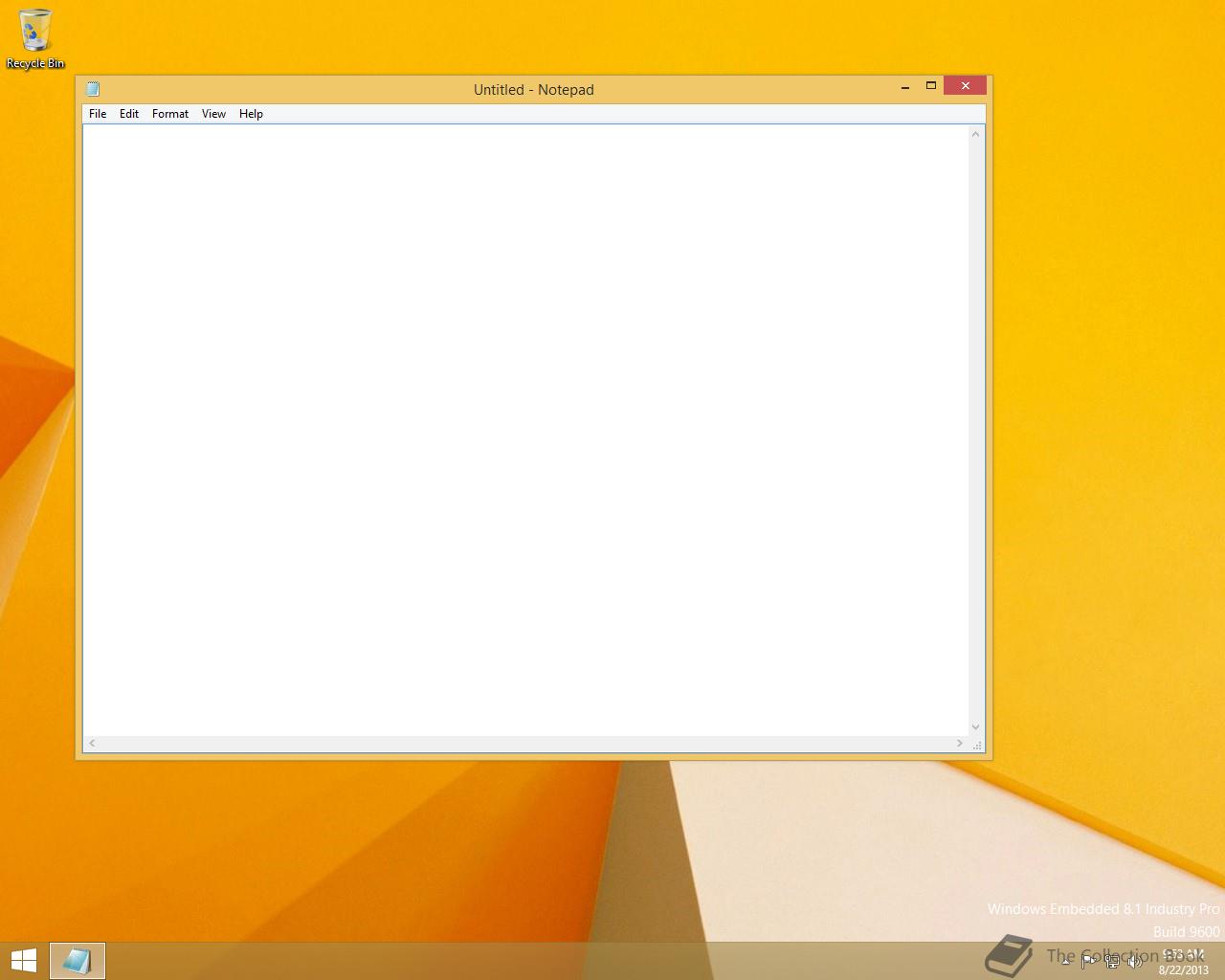Open the volume speaker icon
The width and height of the screenshot is (1225, 980).
pos(1135,962)
